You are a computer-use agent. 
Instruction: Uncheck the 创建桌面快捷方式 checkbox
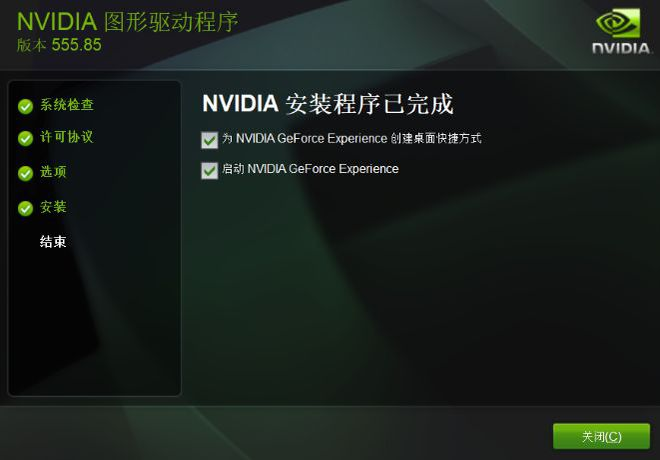tap(209, 140)
